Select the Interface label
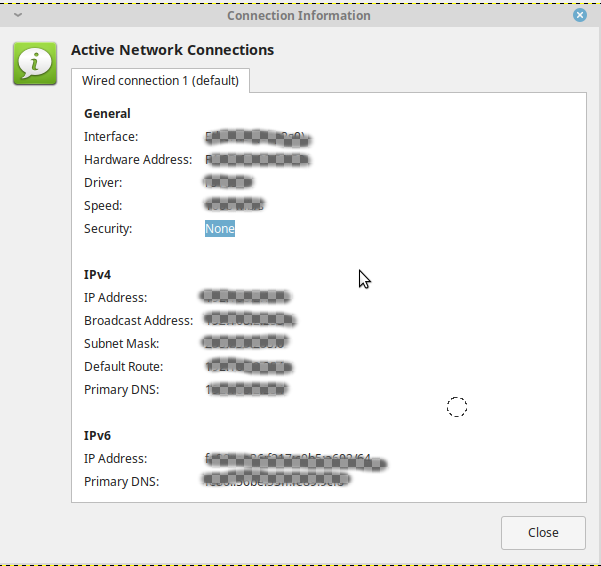The width and height of the screenshot is (601, 566). [x=111, y=137]
